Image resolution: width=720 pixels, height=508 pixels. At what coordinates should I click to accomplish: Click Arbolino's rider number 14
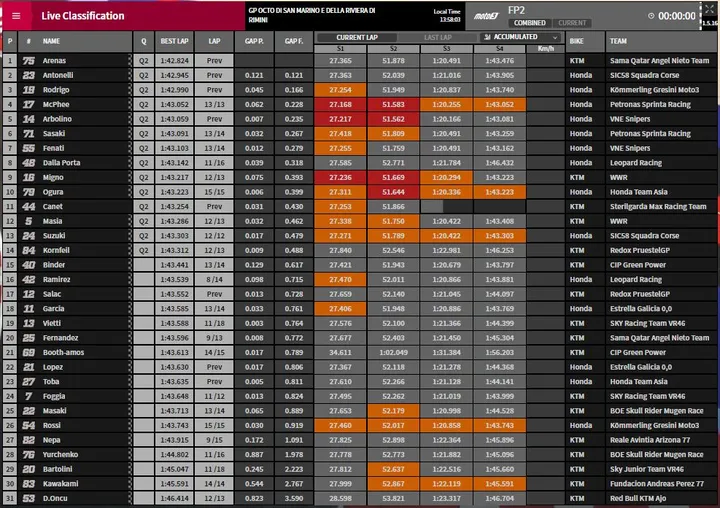28,119
